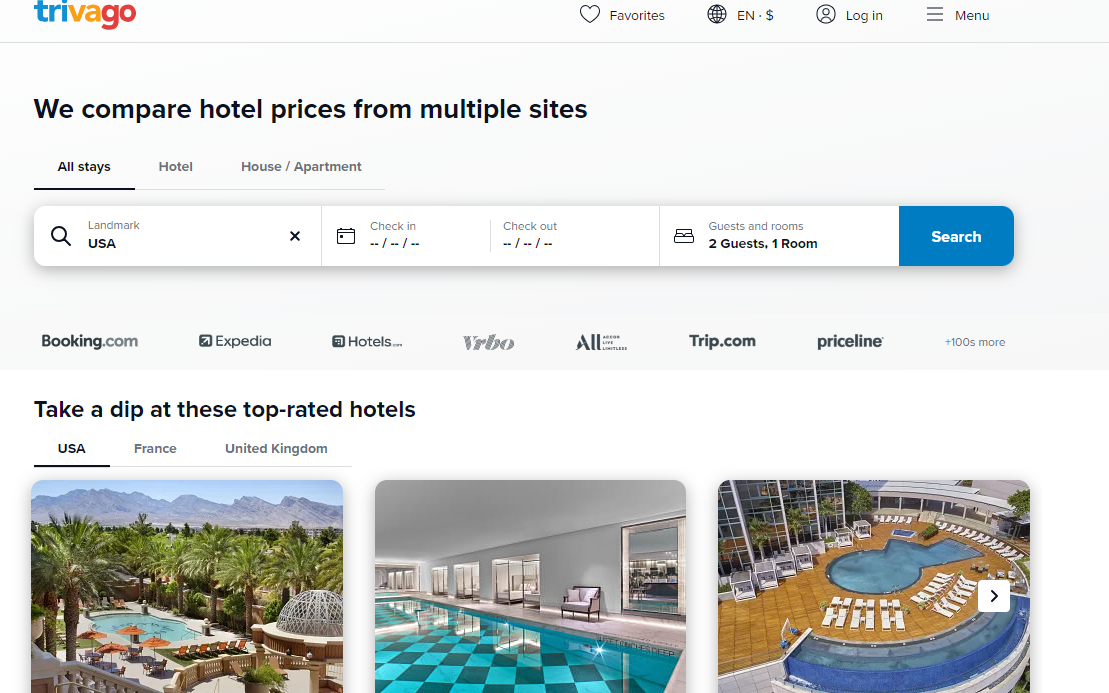
Task: Click the calendar icon beside Check in
Action: [x=346, y=236]
